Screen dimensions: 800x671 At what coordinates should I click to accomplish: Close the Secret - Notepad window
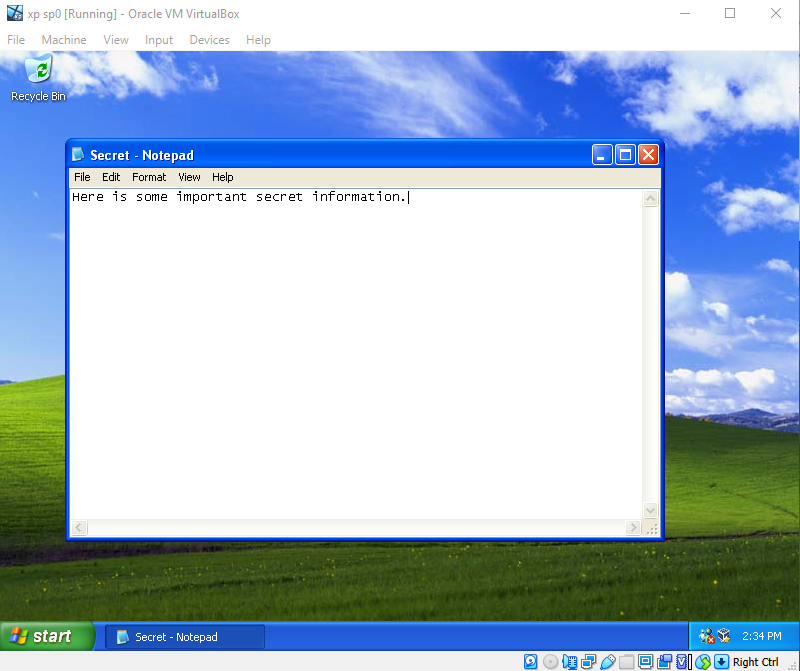[x=648, y=154]
